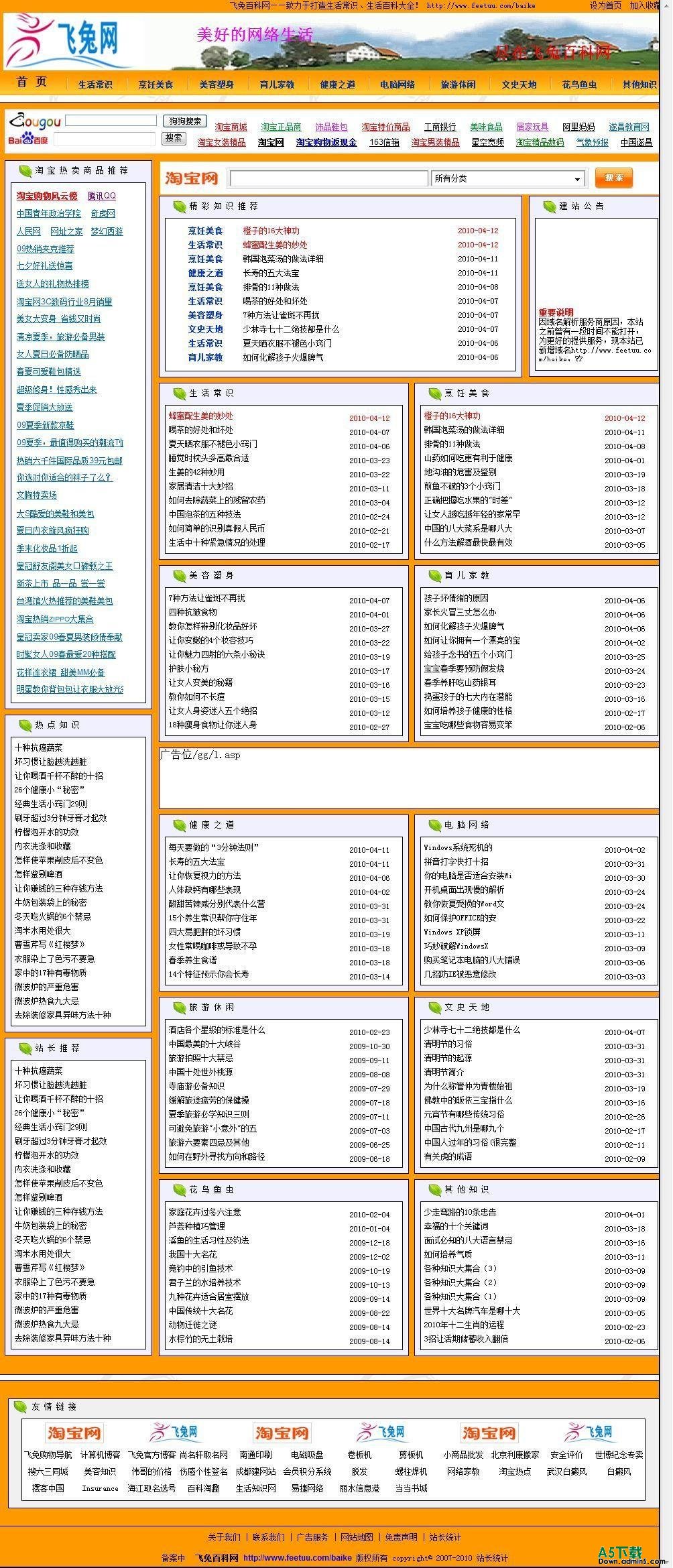Image resolution: width=673 pixels, height=1568 pixels.
Task: Open 电脑网络 navigation menu item
Action: pyautogui.click(x=397, y=84)
